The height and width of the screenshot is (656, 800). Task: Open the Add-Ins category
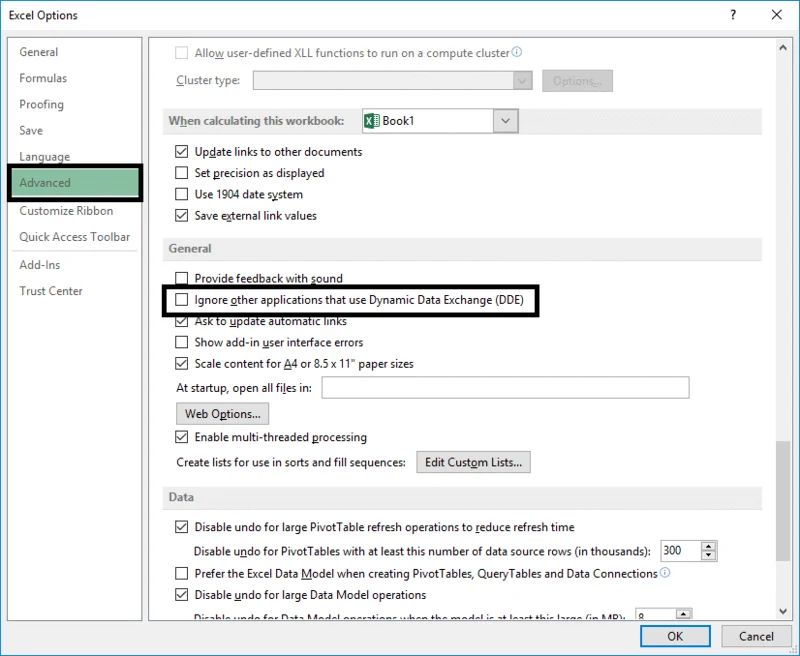(x=40, y=265)
